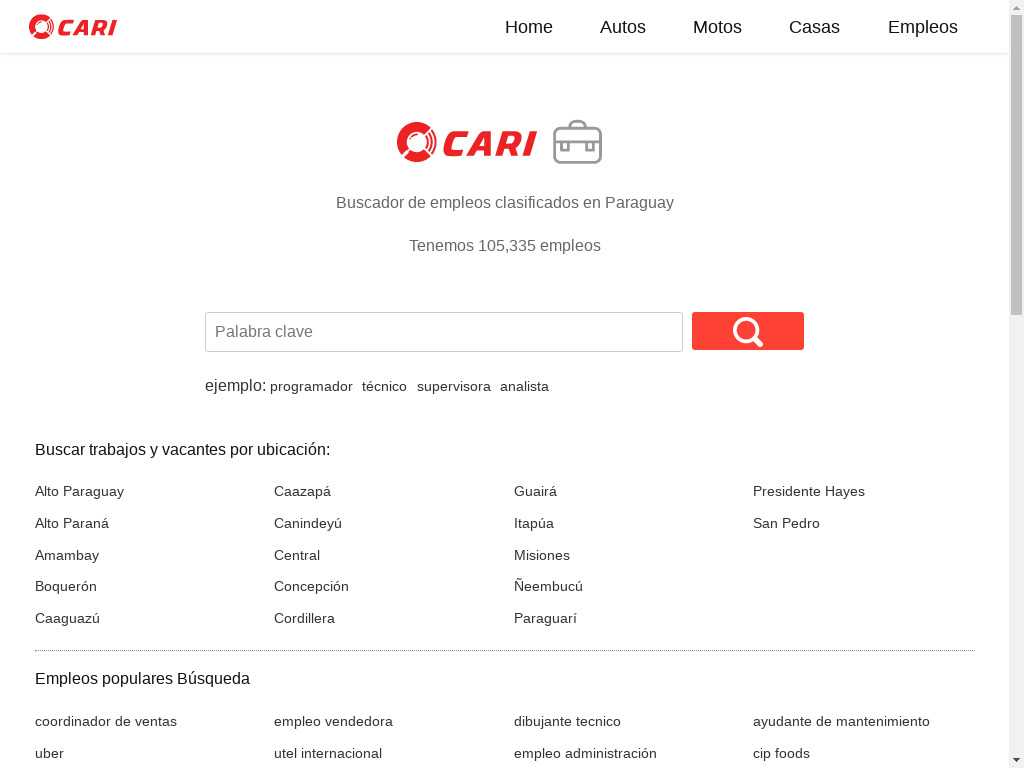Select the Misiones location
Screen dimensions: 1024x768
coord(541,555)
